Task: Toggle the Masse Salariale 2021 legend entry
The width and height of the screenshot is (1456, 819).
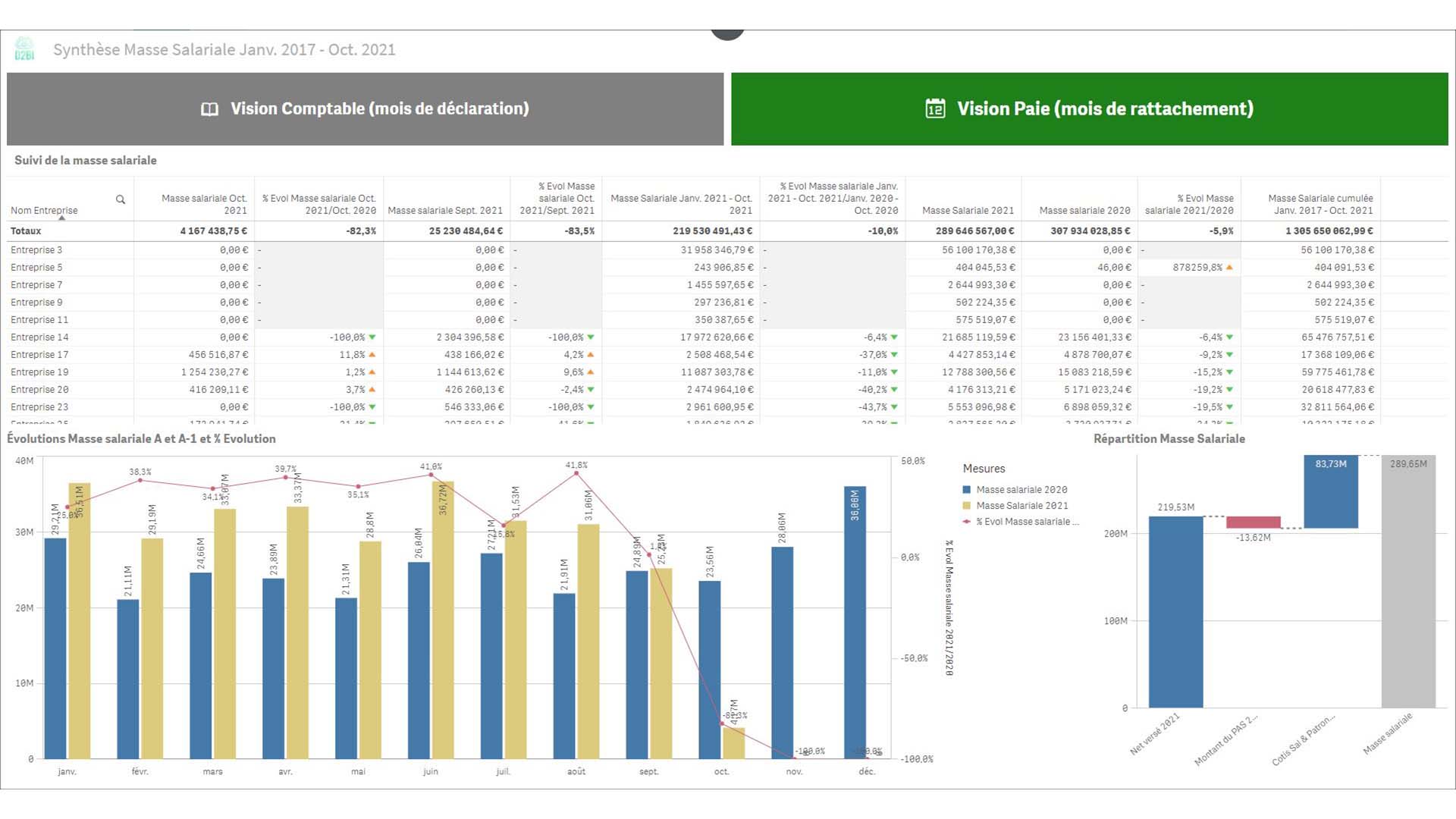Action: [x=1021, y=506]
